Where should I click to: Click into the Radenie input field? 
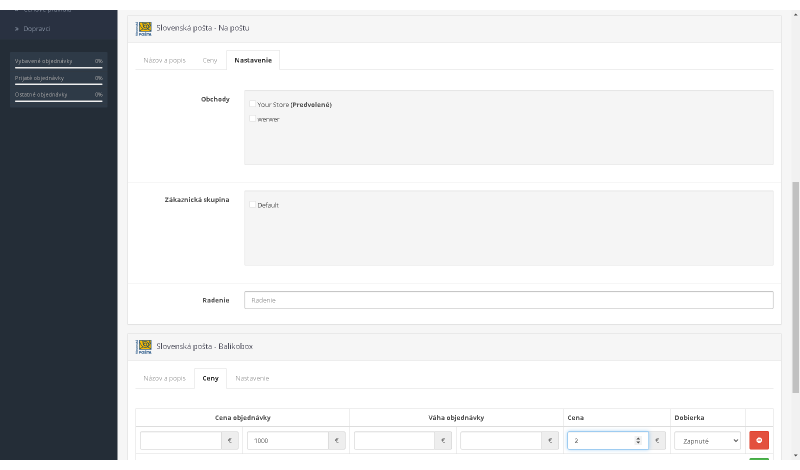click(508, 300)
